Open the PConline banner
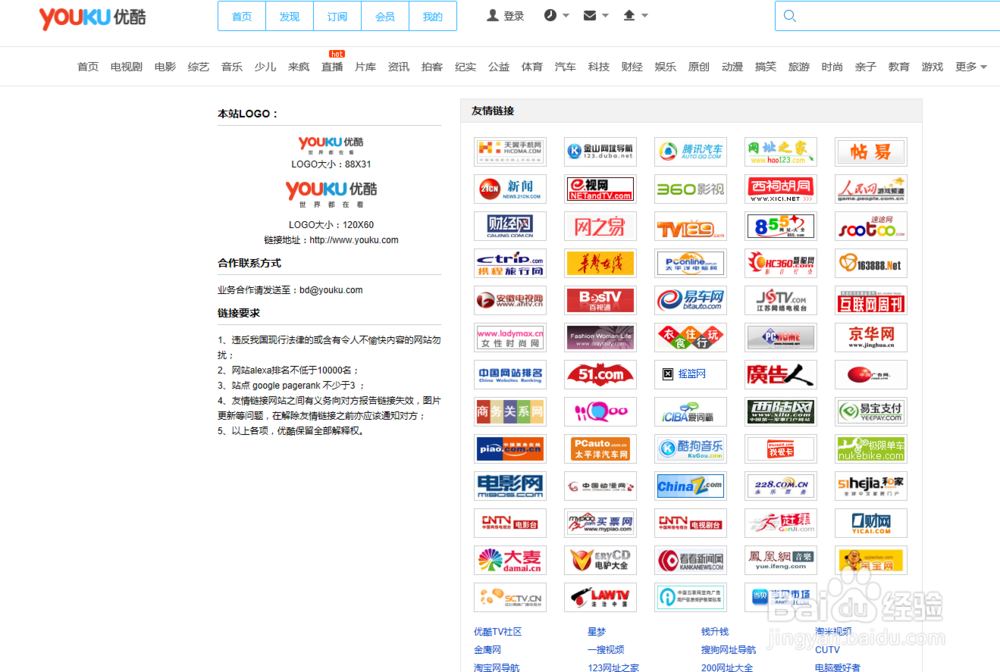 (x=691, y=263)
